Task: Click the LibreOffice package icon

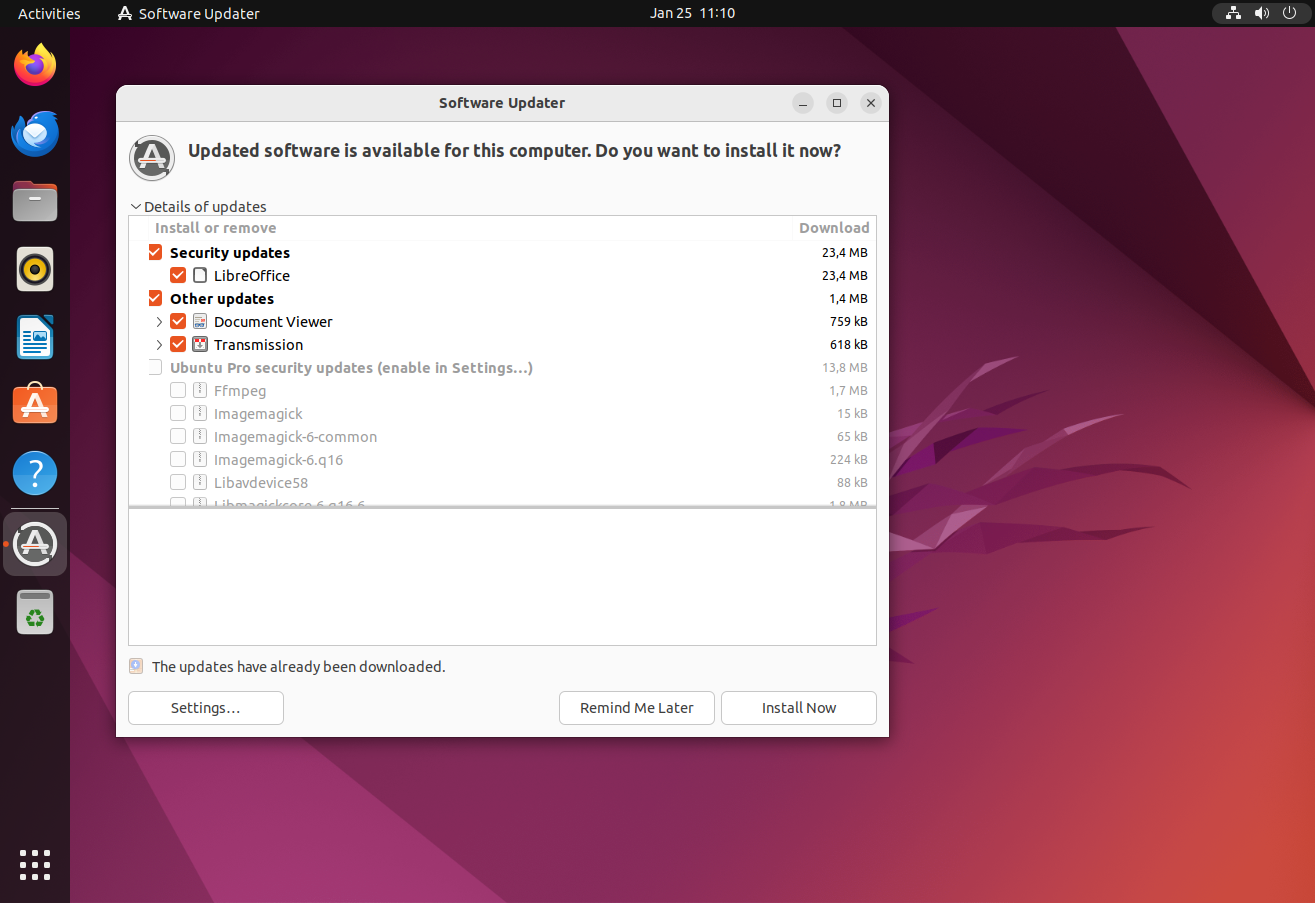Action: pyautogui.click(x=200, y=275)
